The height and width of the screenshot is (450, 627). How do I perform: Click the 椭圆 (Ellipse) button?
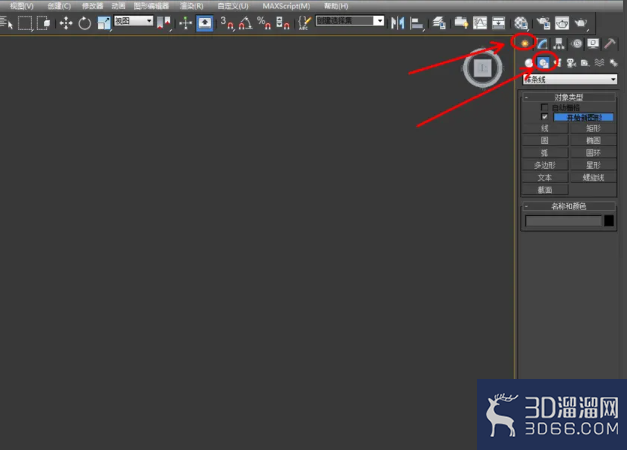click(x=593, y=140)
